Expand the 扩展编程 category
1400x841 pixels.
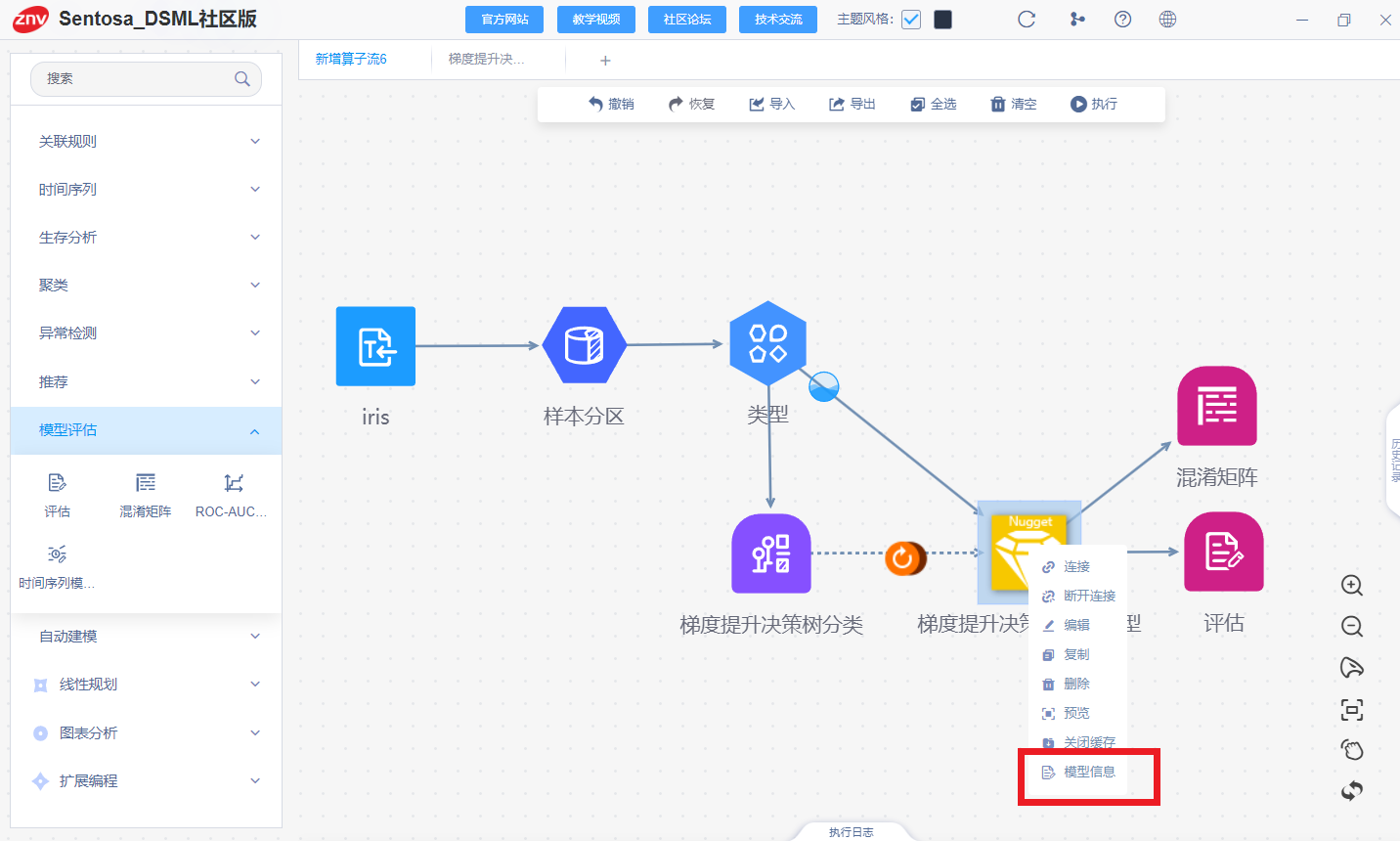point(147,780)
